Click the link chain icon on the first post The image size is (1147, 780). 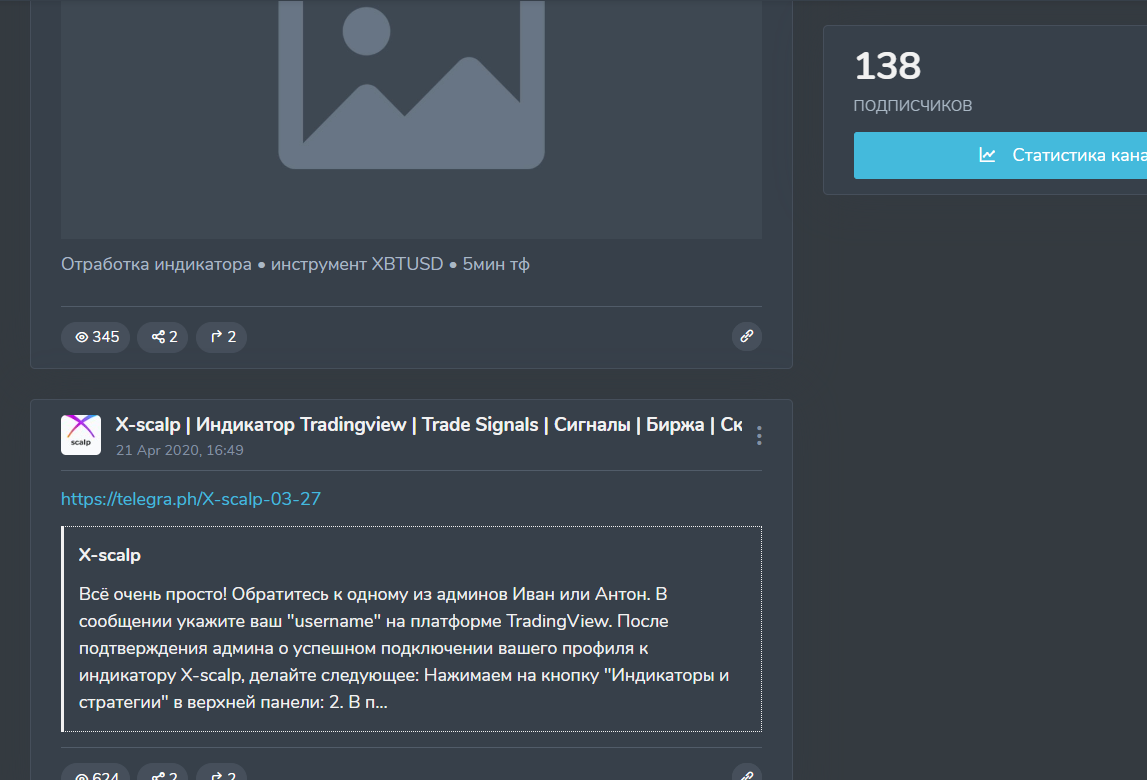pos(747,337)
